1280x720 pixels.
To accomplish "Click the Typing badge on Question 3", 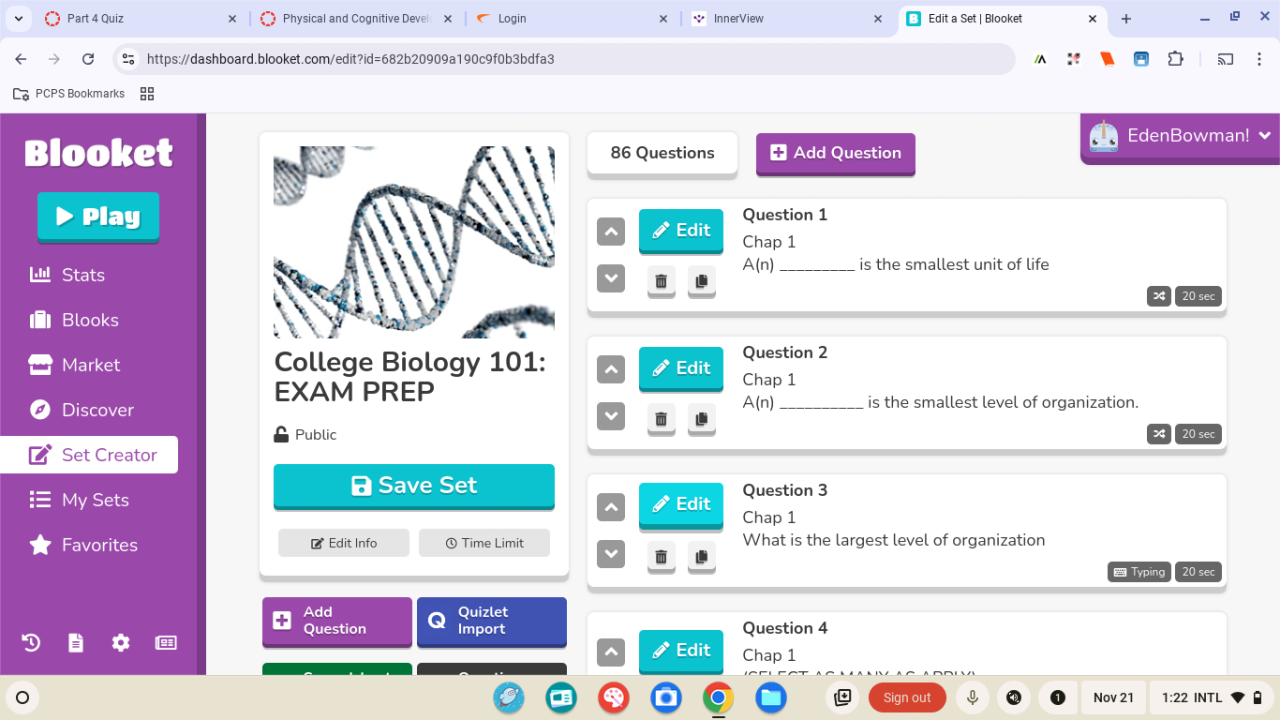I will [1139, 572].
